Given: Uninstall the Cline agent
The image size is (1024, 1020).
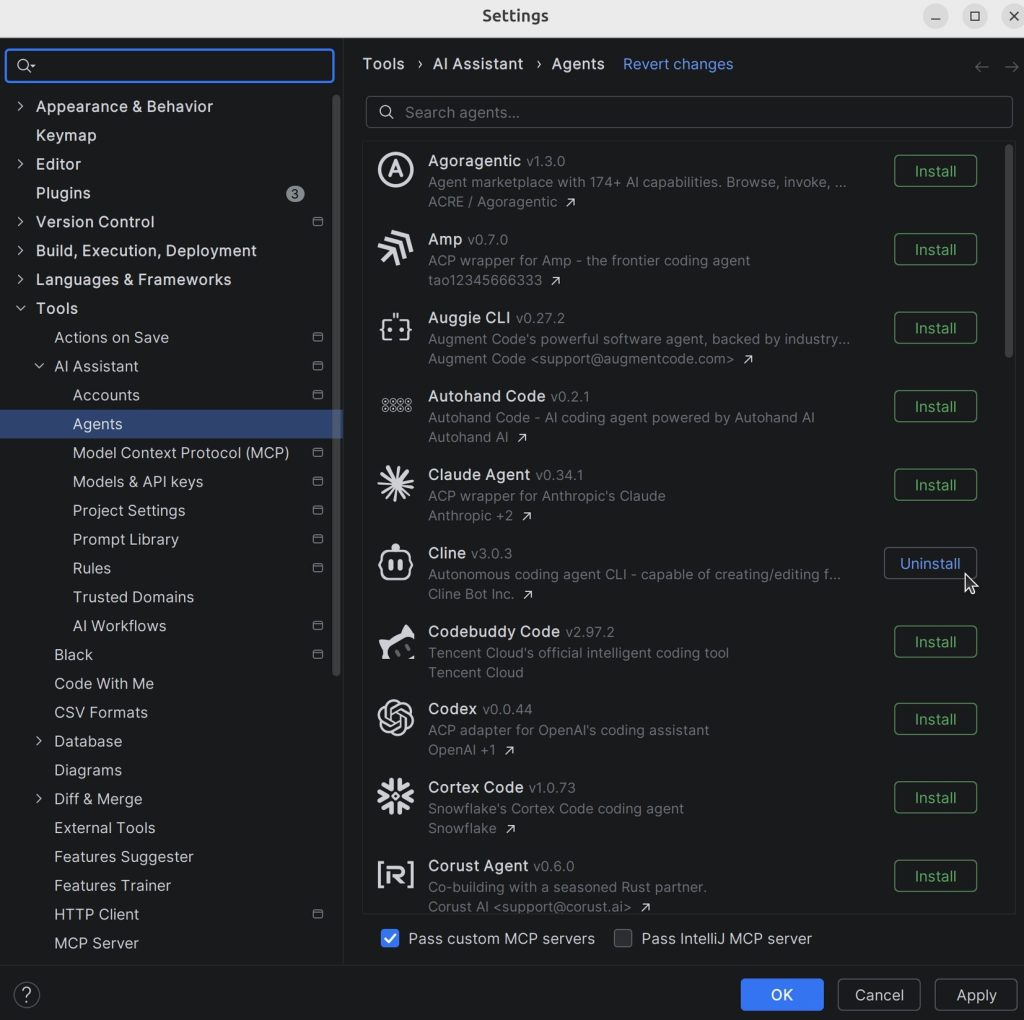Looking at the screenshot, I should coord(930,563).
